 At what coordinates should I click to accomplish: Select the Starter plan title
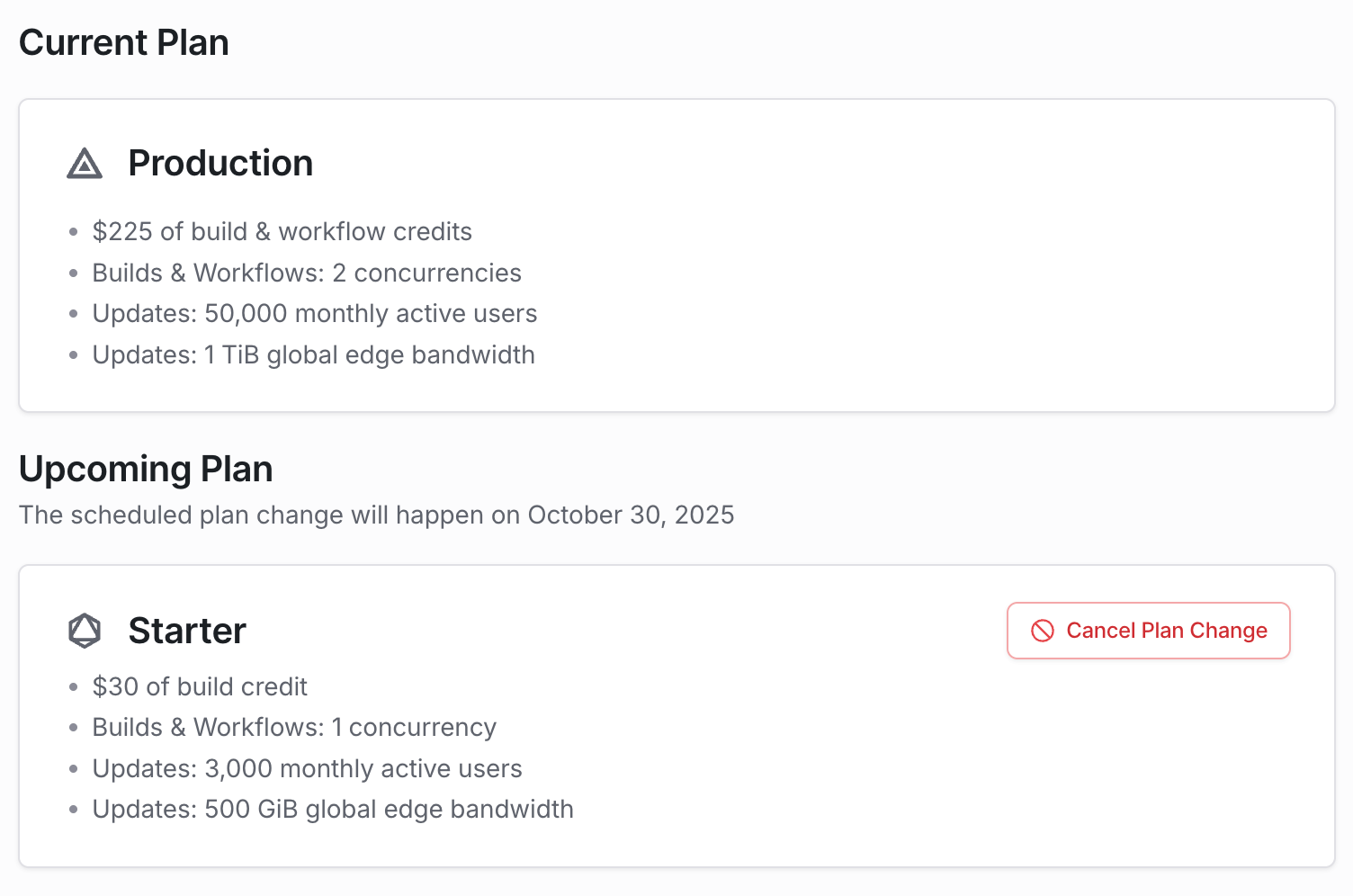coord(187,631)
